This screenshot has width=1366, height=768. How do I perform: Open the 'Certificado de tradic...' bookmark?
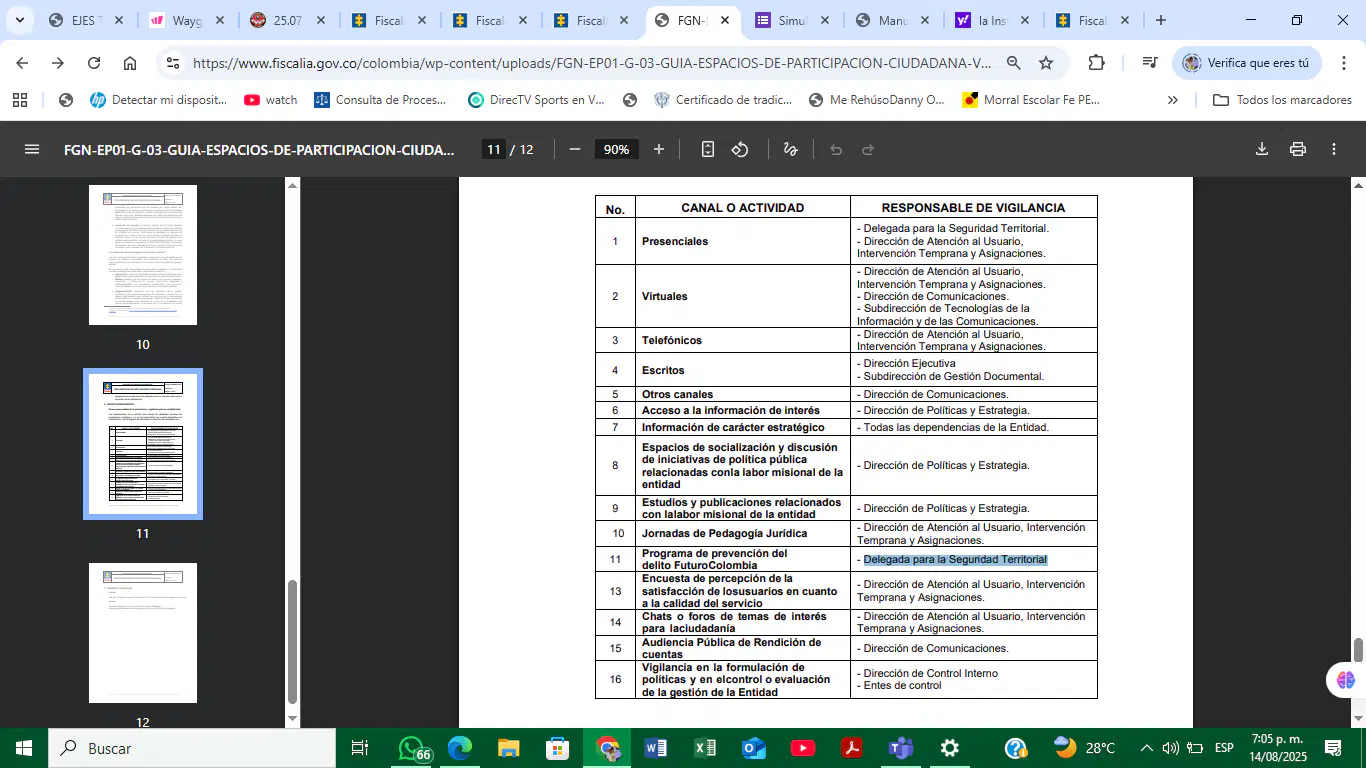pyautogui.click(x=722, y=100)
